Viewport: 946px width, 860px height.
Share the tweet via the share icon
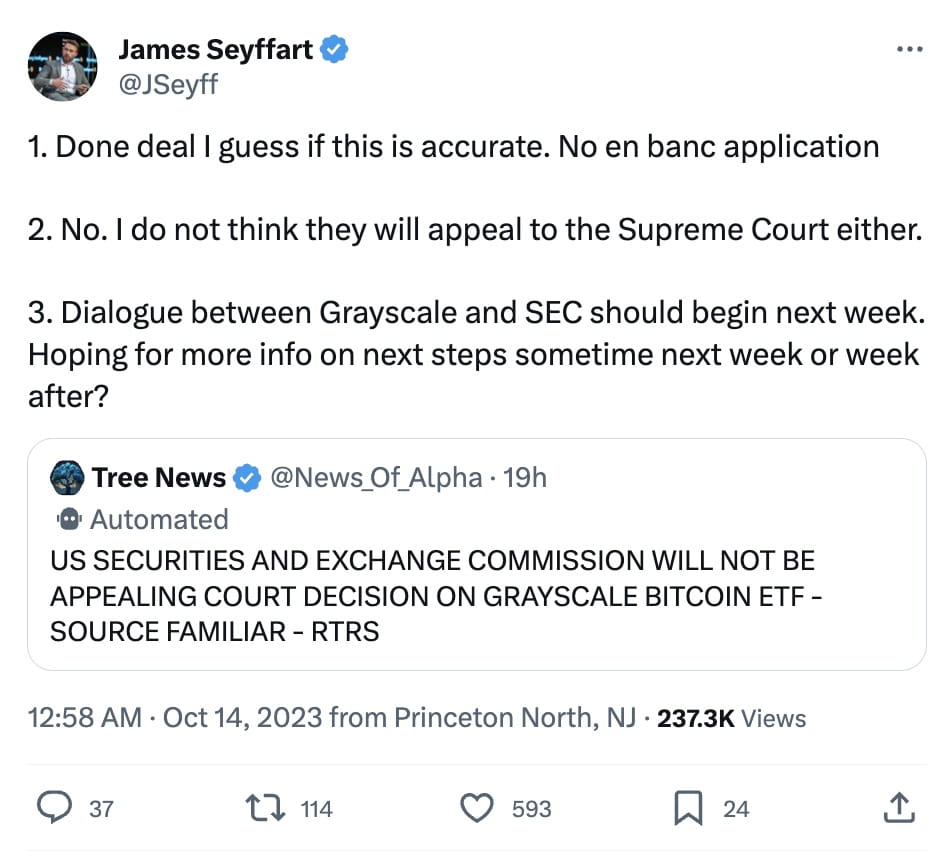pos(898,808)
